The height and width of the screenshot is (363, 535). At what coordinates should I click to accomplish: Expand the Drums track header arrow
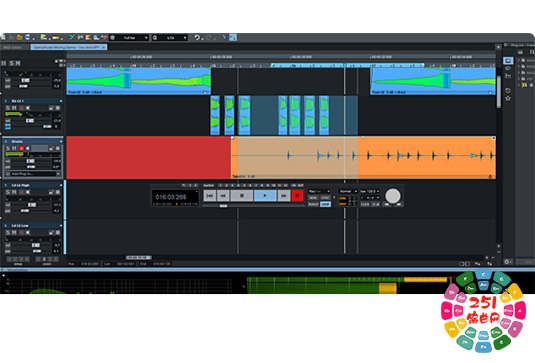coord(61,141)
